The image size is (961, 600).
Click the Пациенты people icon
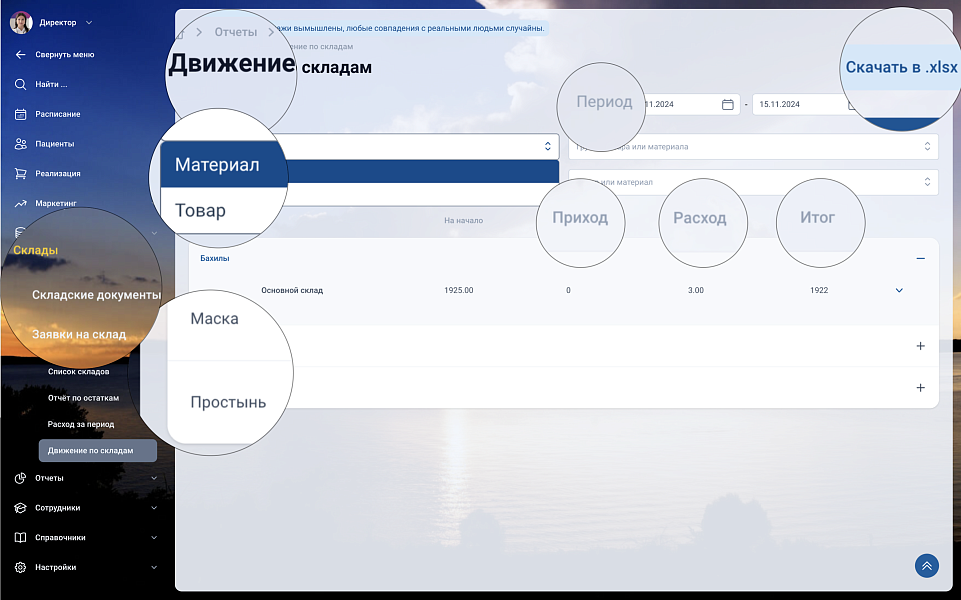(x=20, y=144)
